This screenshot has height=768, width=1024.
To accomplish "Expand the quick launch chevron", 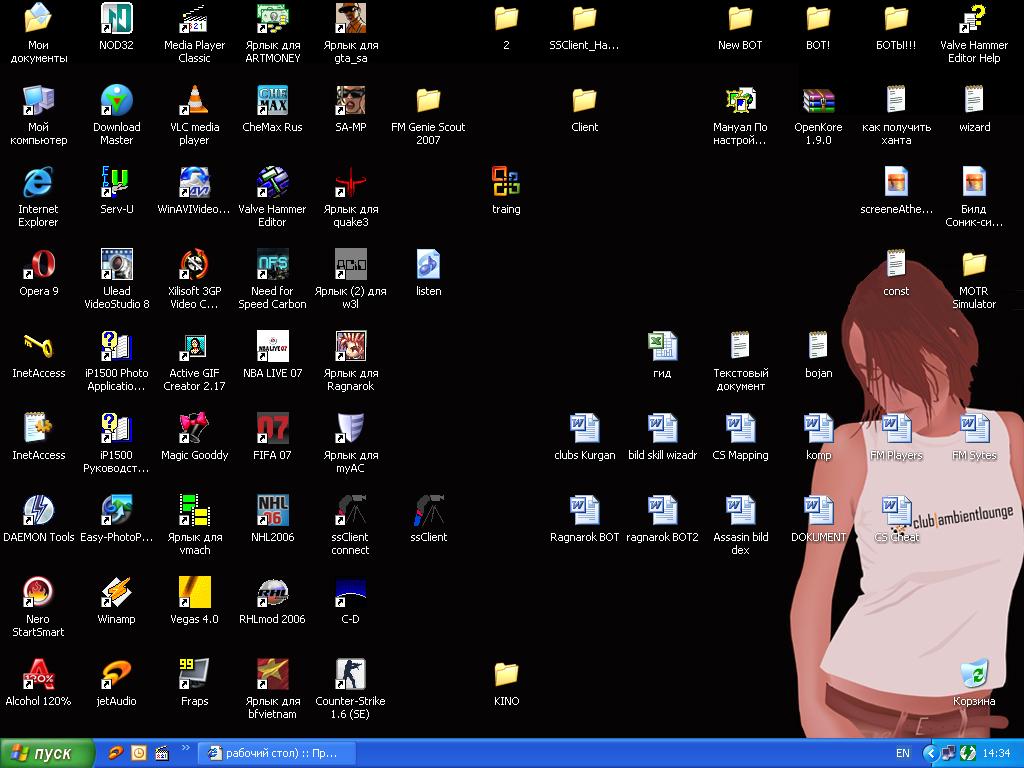I will click(x=185, y=748).
